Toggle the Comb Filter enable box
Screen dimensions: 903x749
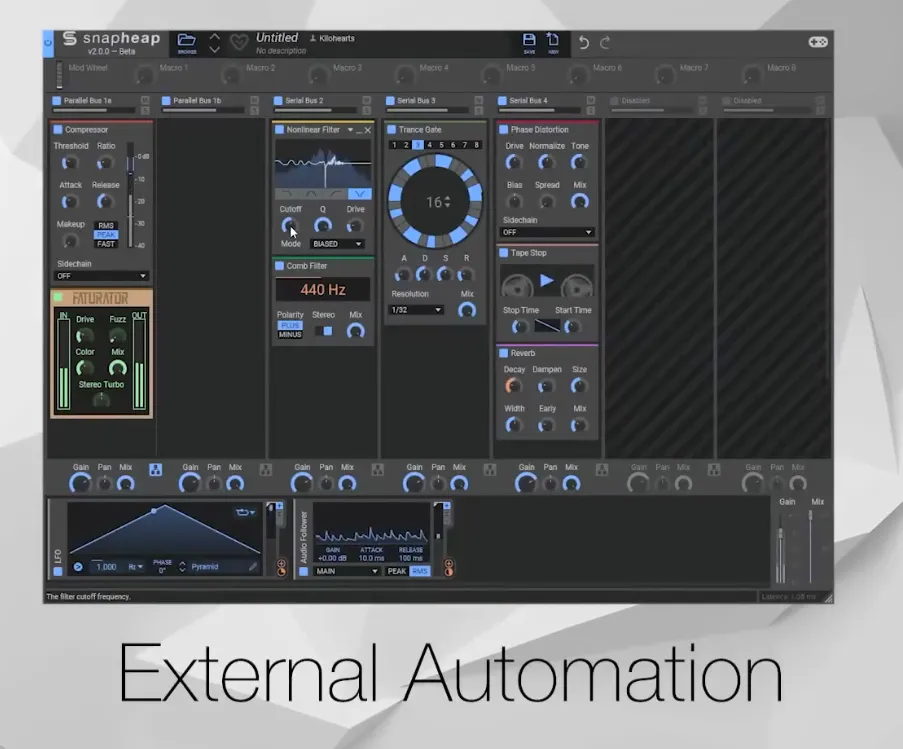point(279,266)
